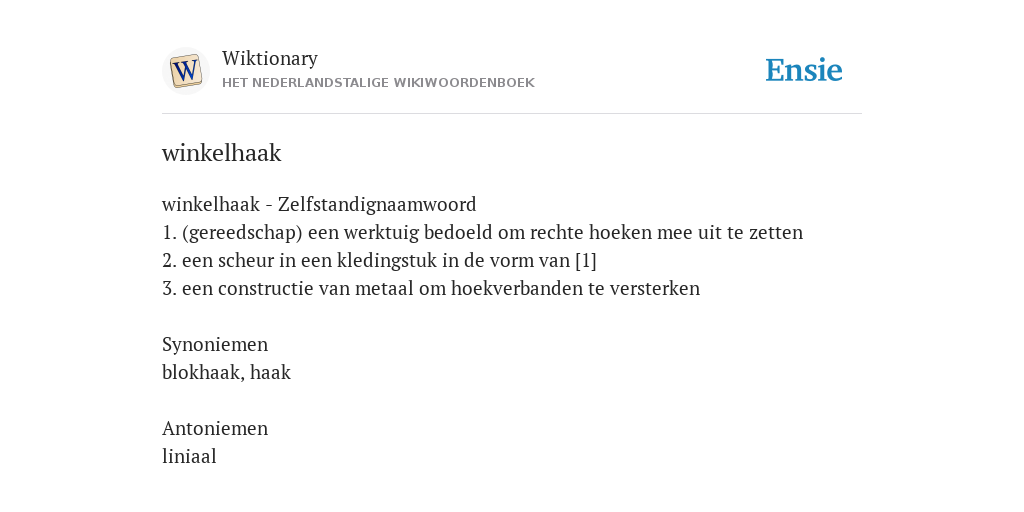Click definition 1 about gereedschap

pyautogui.click(x=482, y=232)
